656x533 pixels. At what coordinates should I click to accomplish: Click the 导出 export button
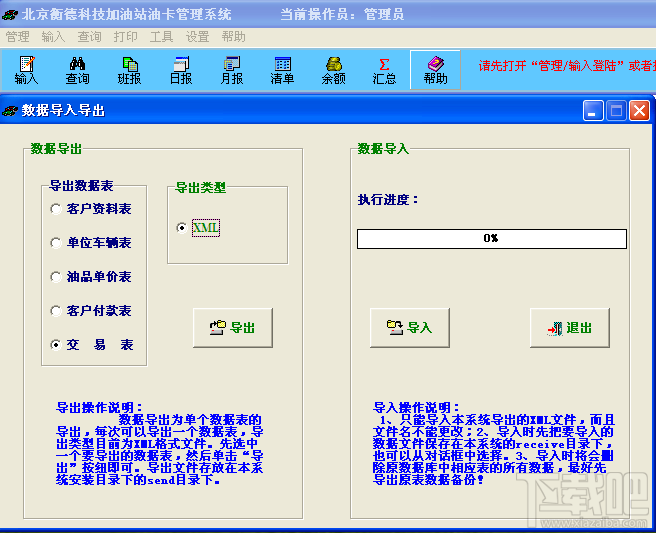pos(233,328)
